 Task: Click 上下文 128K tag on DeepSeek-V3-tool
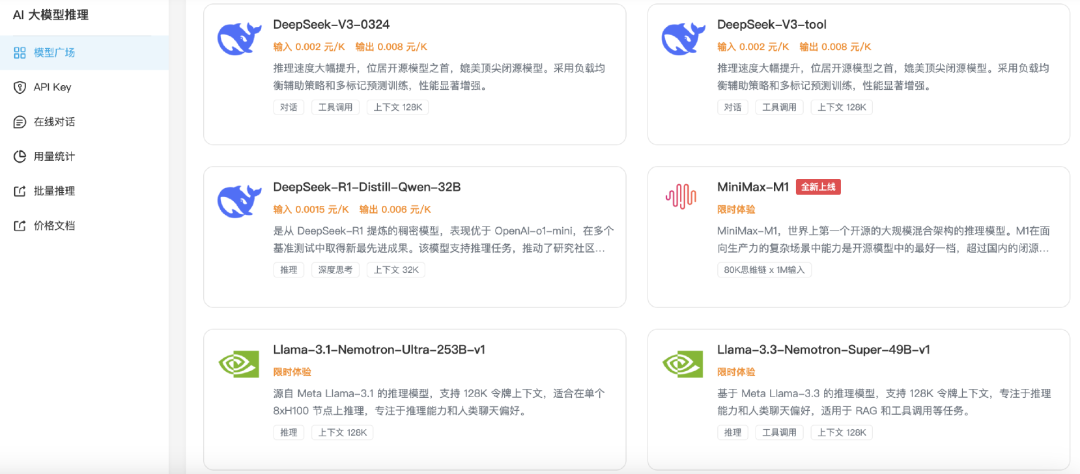tap(842, 107)
